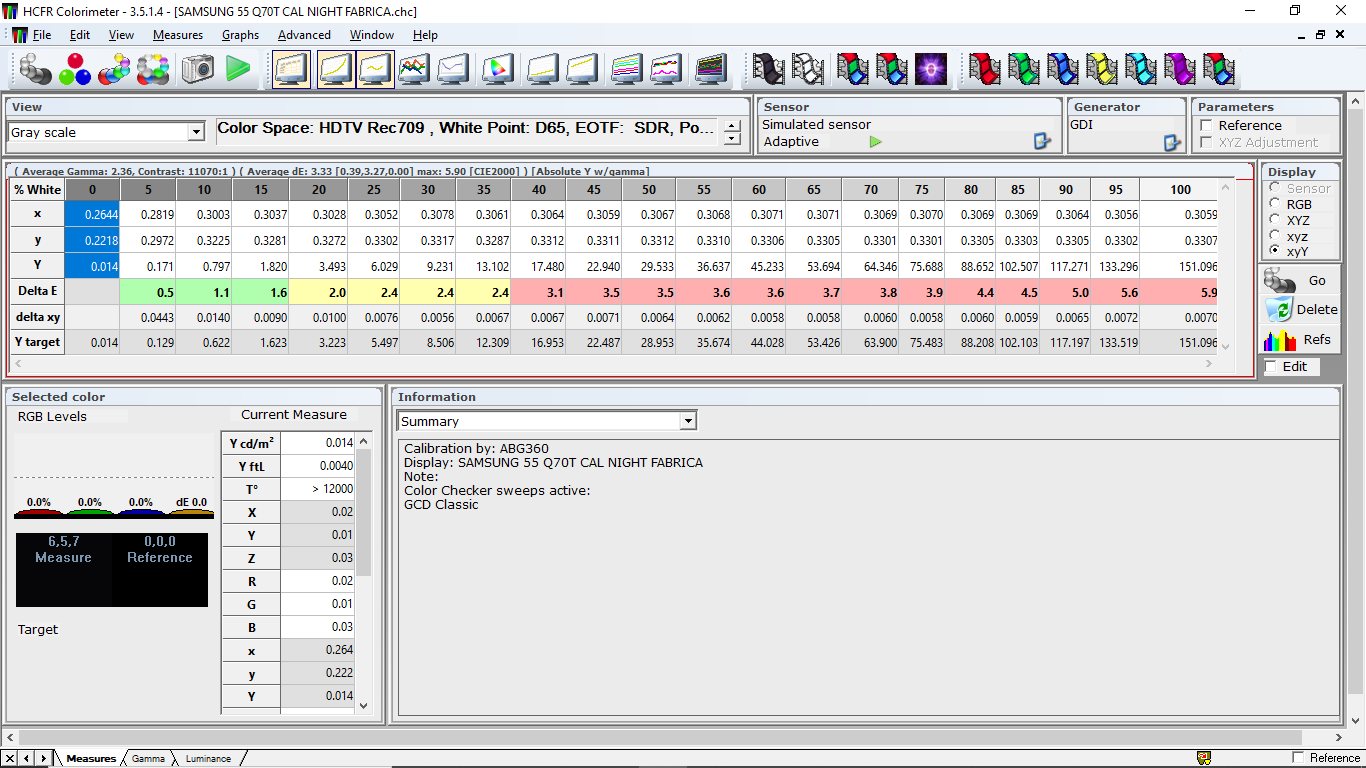The width and height of the screenshot is (1366, 768).
Task: Click the gray scale measure spheres icon
Action: 36,69
